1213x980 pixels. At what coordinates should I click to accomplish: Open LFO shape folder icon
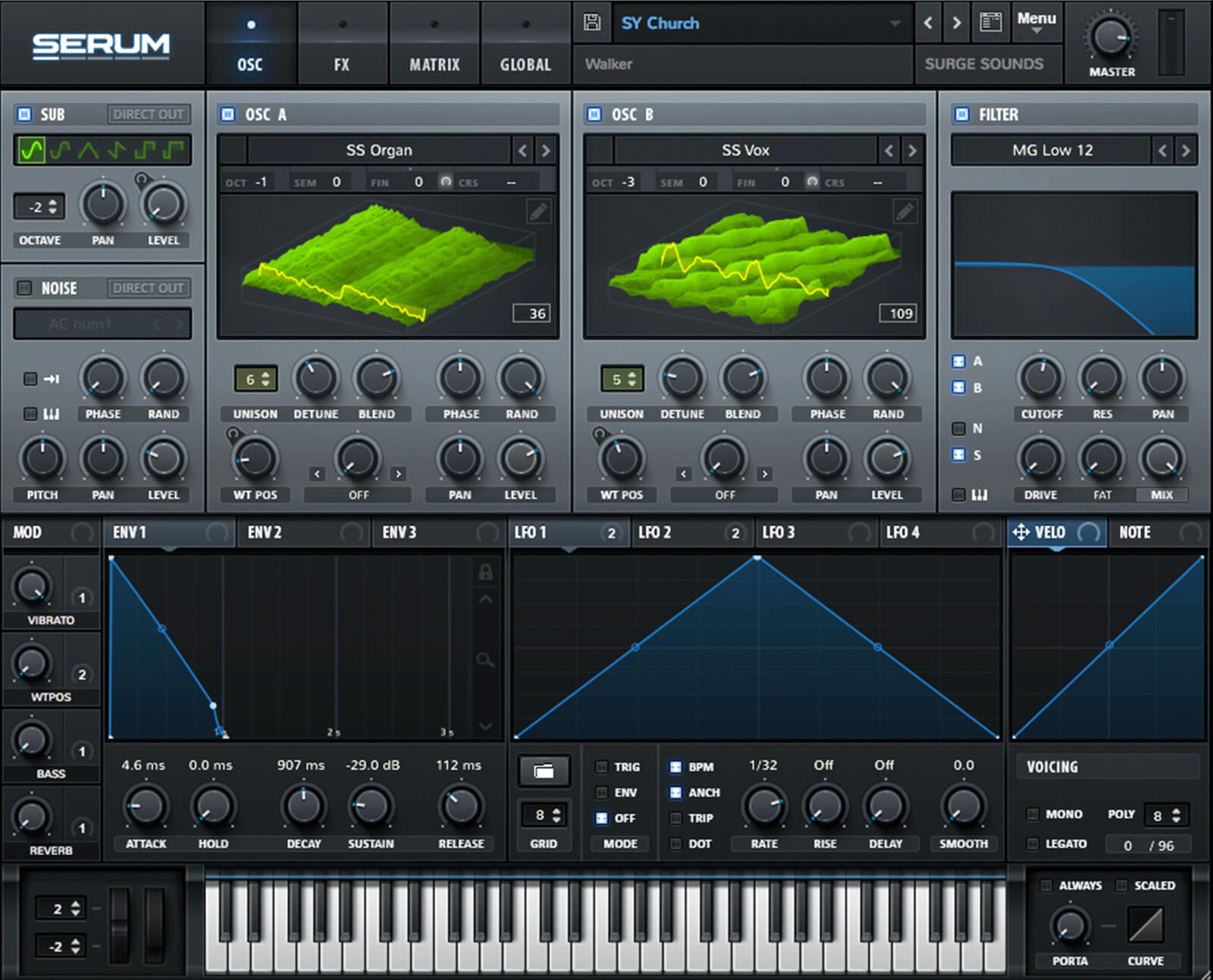544,771
